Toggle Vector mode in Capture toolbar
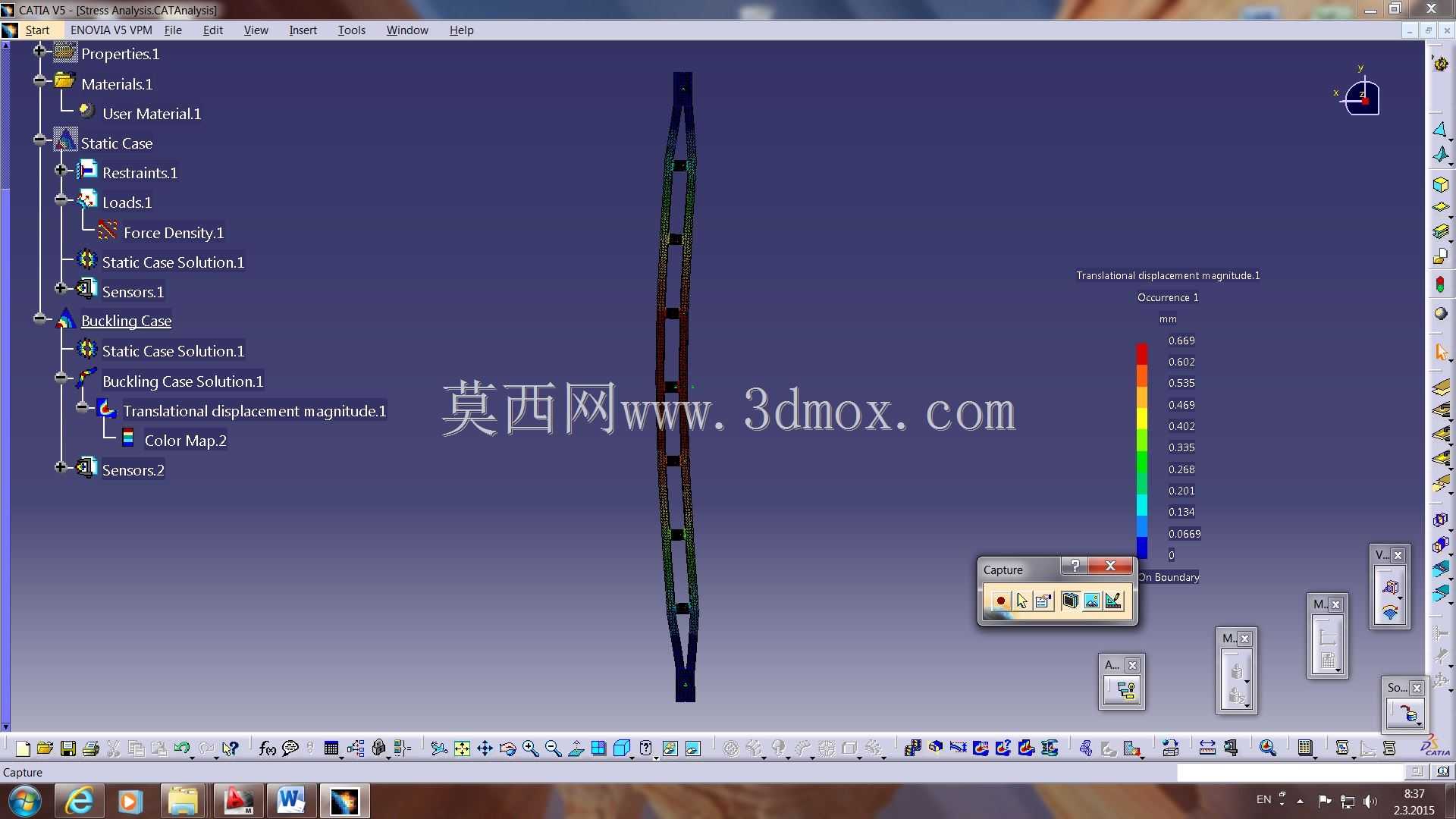 click(1113, 601)
